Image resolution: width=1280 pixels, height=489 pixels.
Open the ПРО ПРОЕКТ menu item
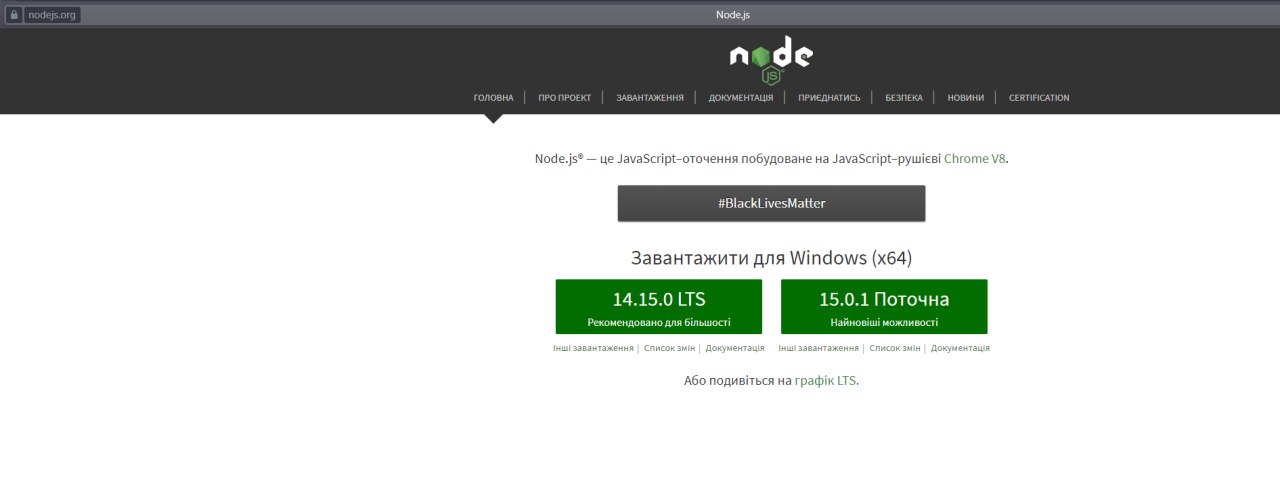pos(564,98)
